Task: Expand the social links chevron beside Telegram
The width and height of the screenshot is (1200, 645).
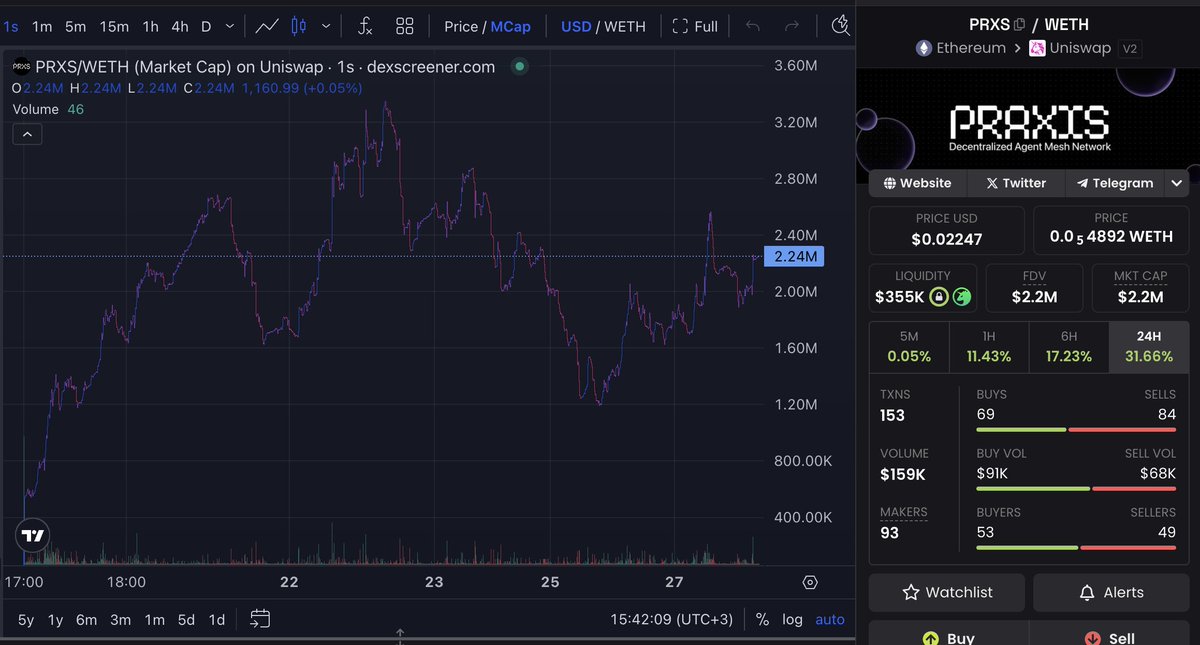Action: click(1176, 183)
